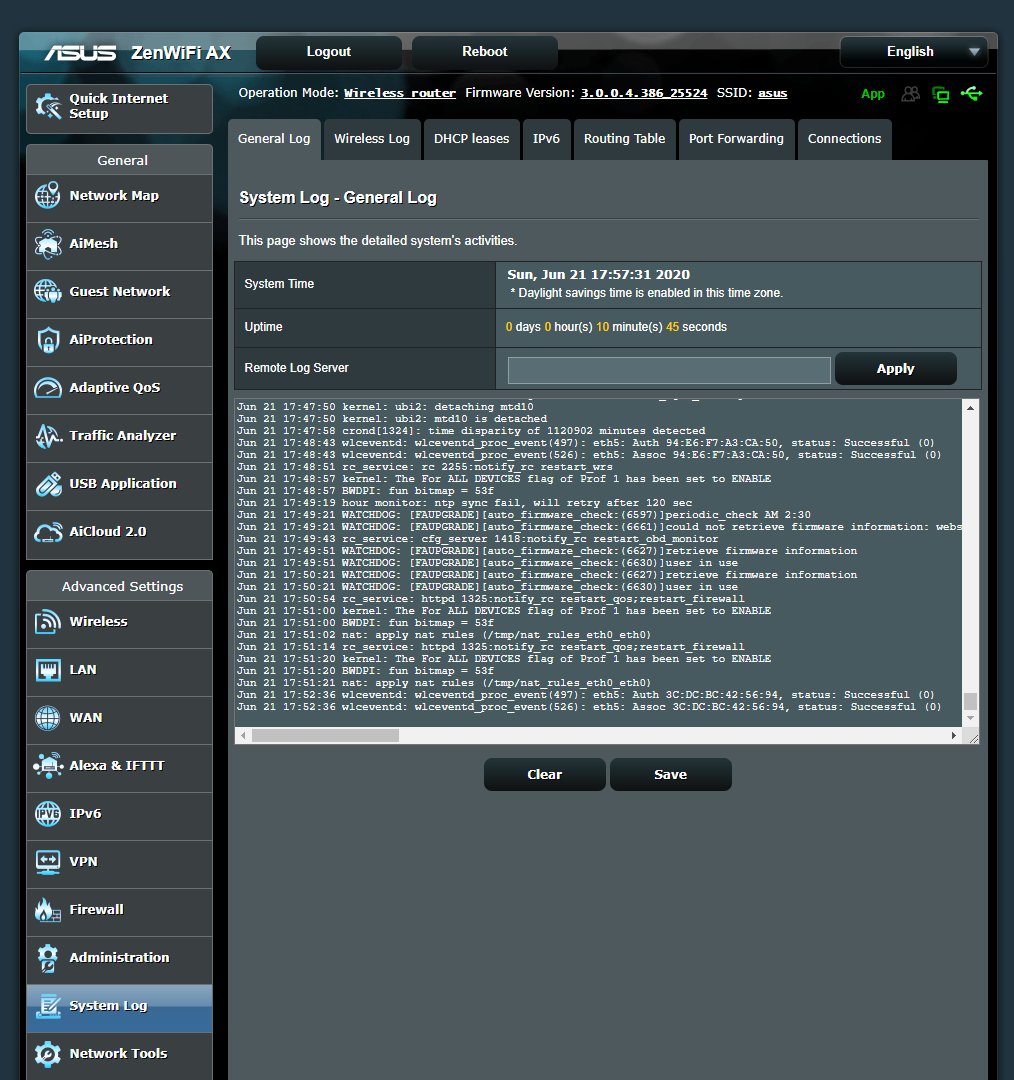Click the Wireless signal icon
The height and width of the screenshot is (1080, 1014).
48,621
